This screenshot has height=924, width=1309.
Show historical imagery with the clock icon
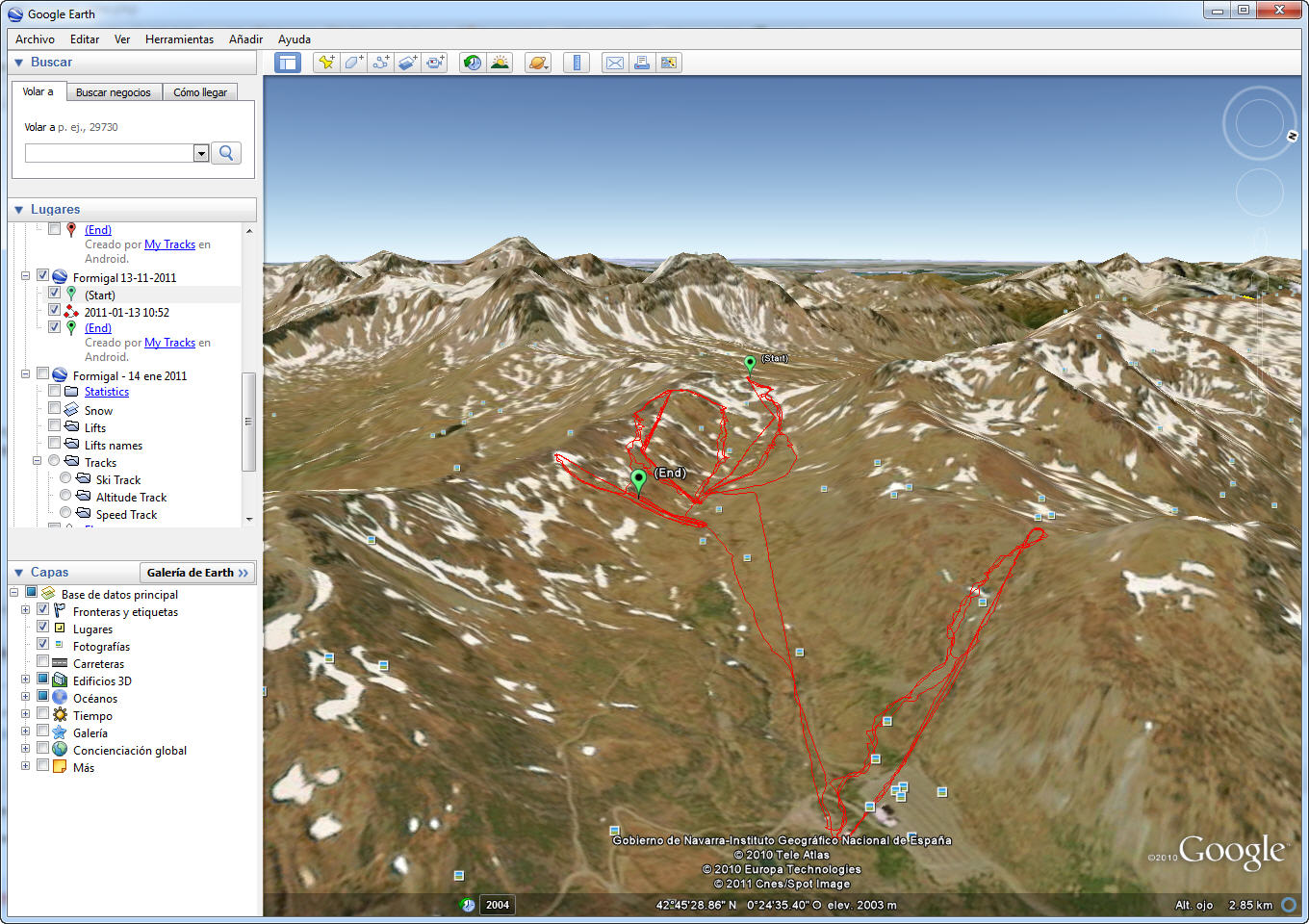coord(472,63)
